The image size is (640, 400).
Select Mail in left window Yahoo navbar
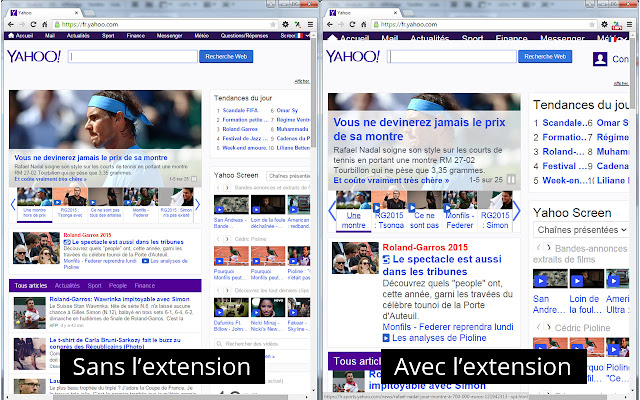[50, 36]
